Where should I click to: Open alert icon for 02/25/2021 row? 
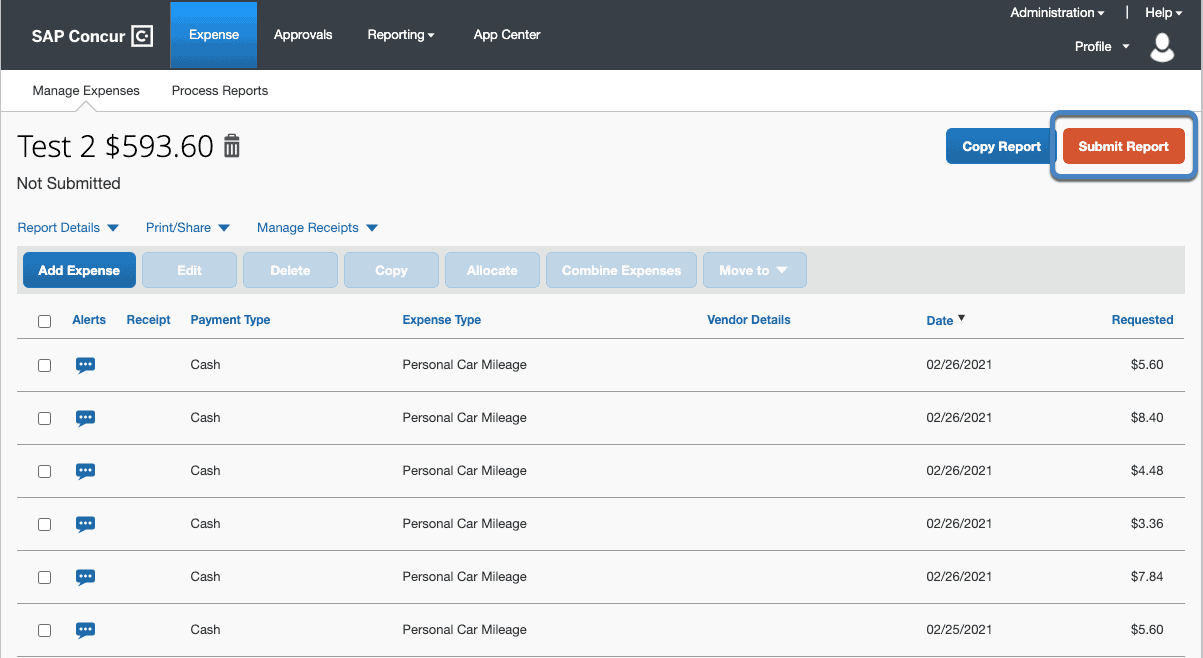click(x=86, y=630)
